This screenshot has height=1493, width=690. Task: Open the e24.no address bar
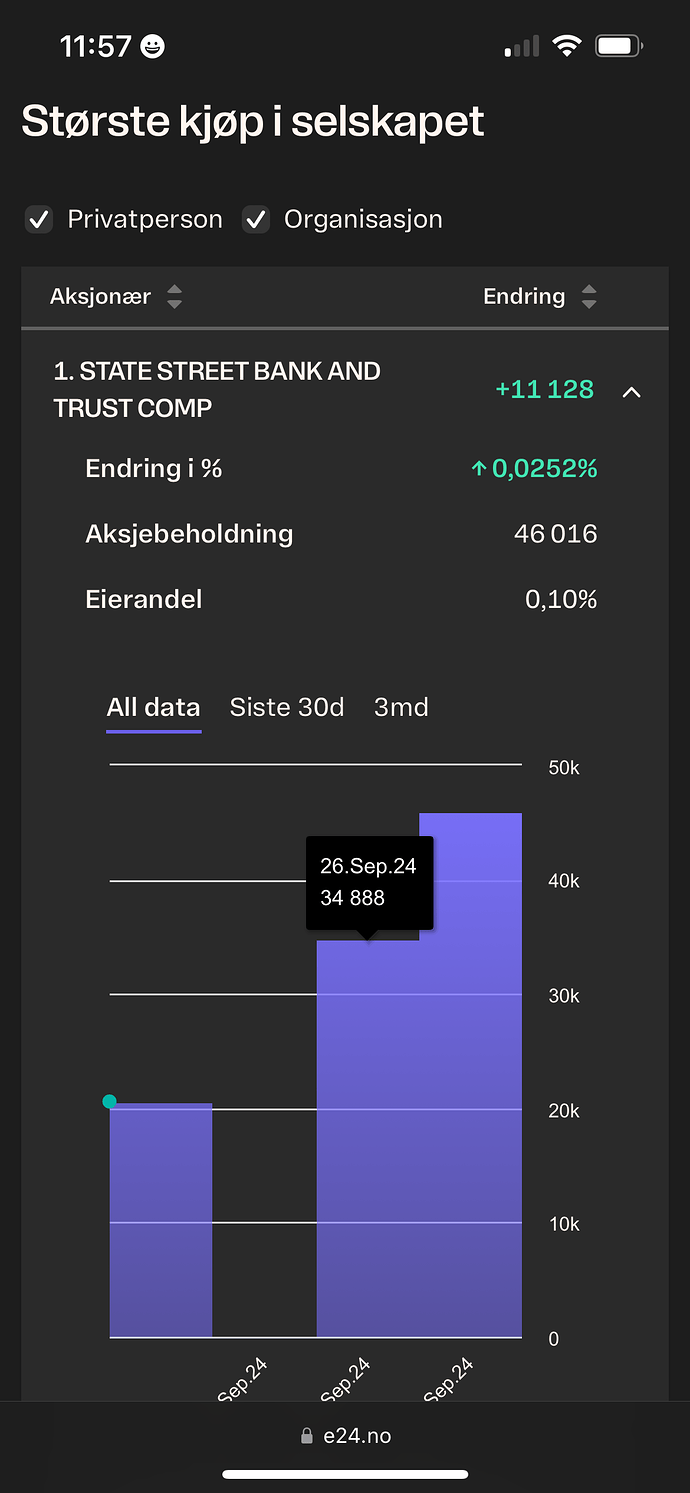(x=345, y=1436)
